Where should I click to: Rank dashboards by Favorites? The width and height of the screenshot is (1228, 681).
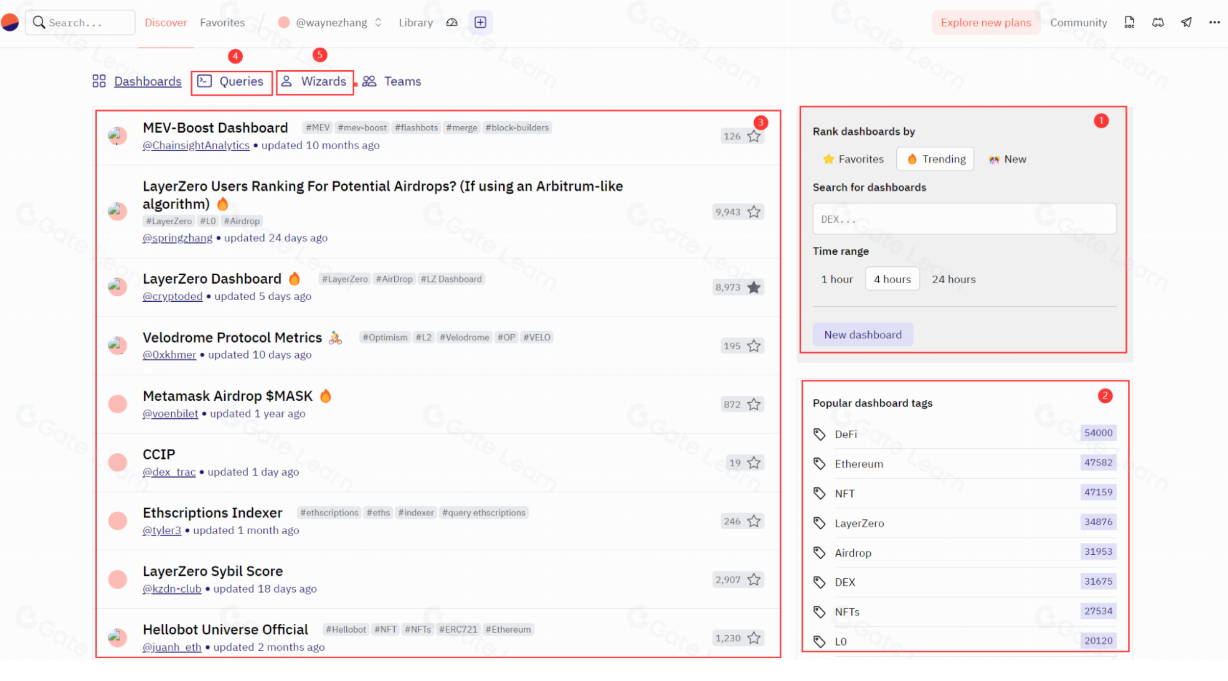(853, 159)
